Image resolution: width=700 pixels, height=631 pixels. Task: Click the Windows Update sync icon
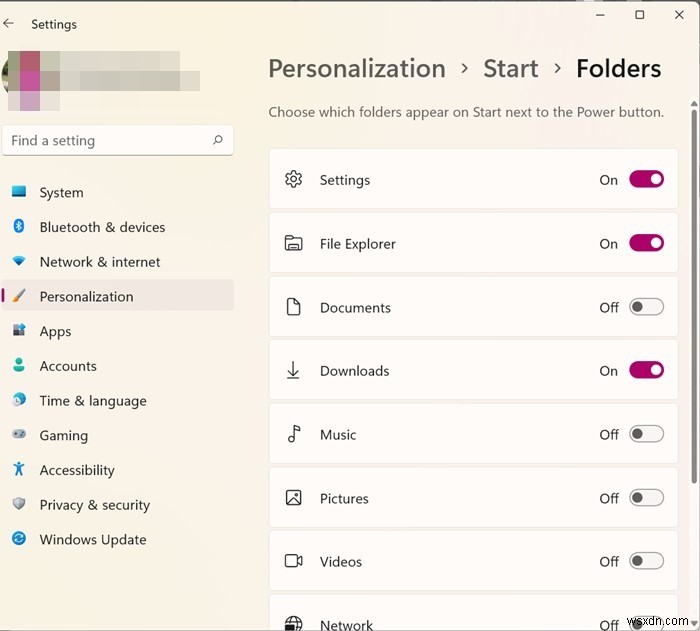click(19, 539)
